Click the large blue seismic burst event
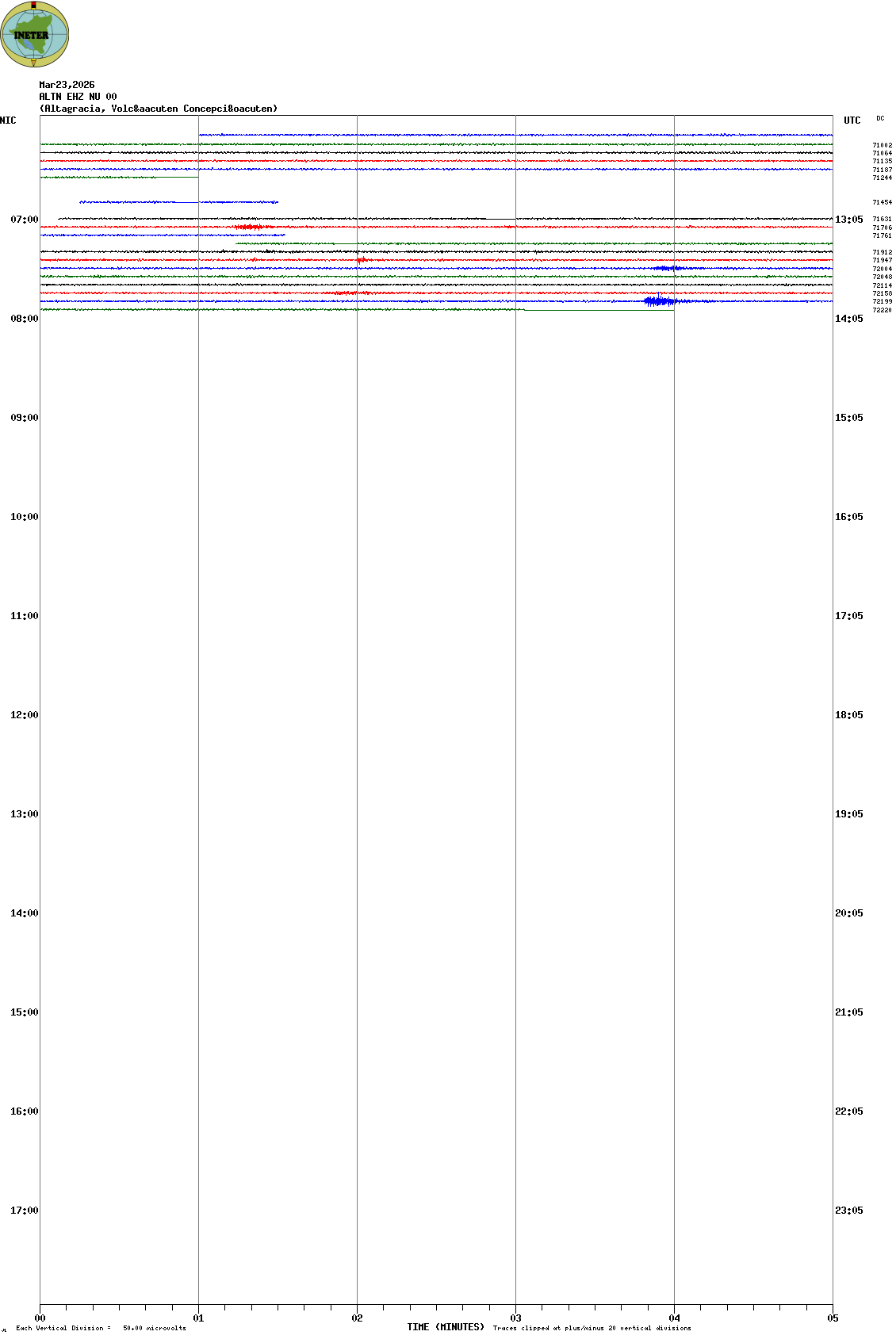The image size is (896, 1339). point(659,301)
